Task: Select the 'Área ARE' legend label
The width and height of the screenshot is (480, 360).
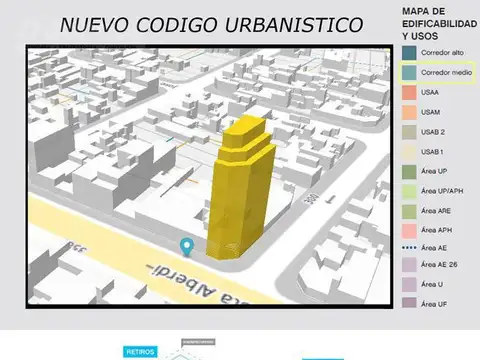Action: (x=436, y=211)
